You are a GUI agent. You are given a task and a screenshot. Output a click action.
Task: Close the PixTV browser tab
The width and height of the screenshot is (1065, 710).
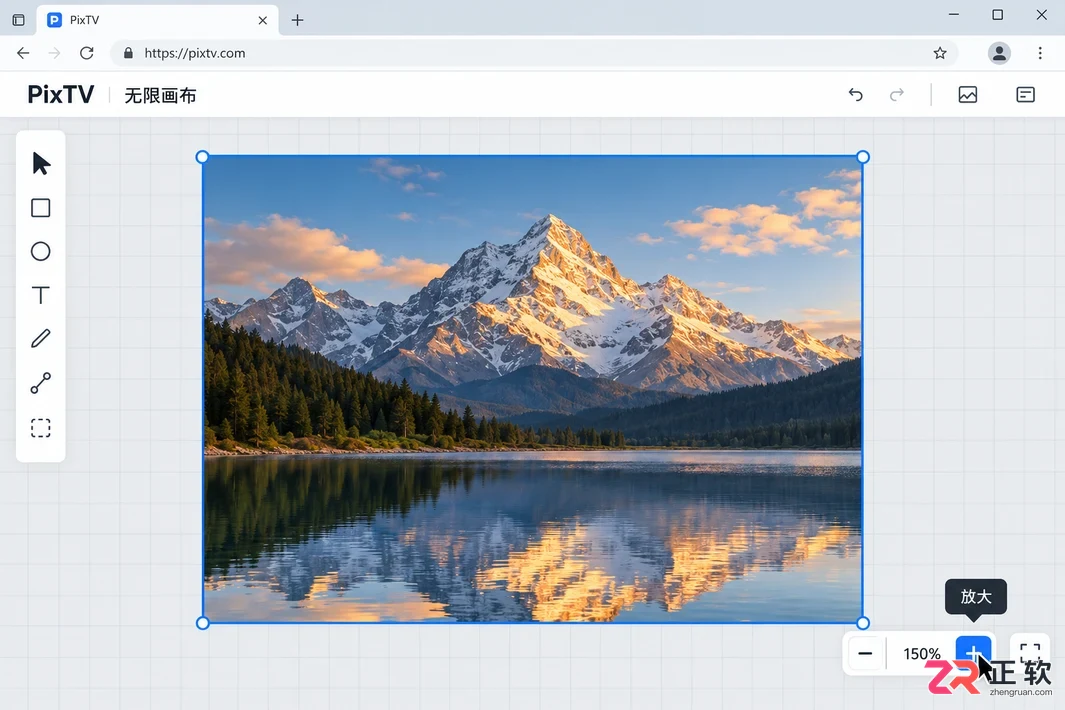click(263, 20)
